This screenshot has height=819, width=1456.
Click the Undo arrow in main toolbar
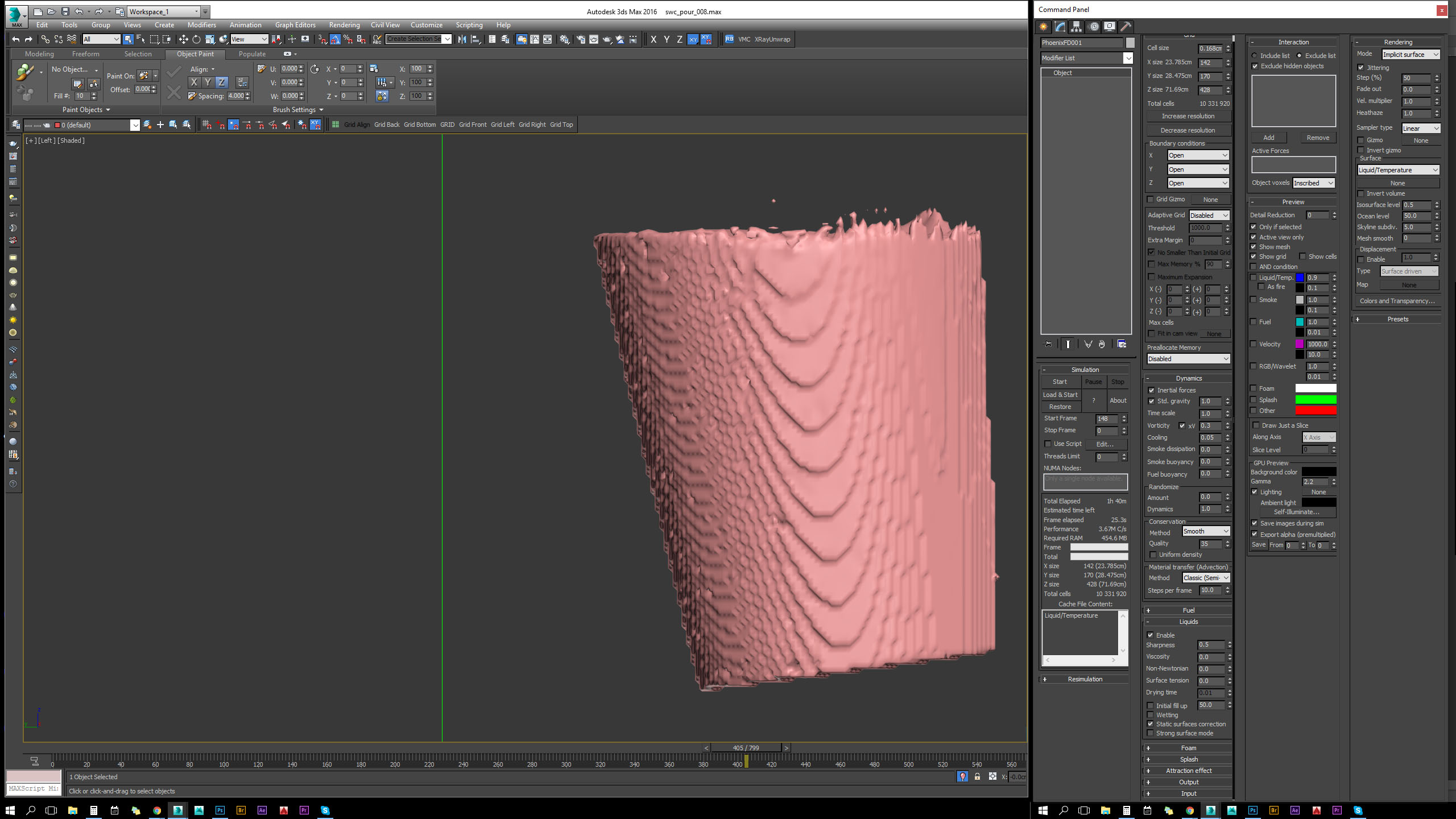(15, 39)
